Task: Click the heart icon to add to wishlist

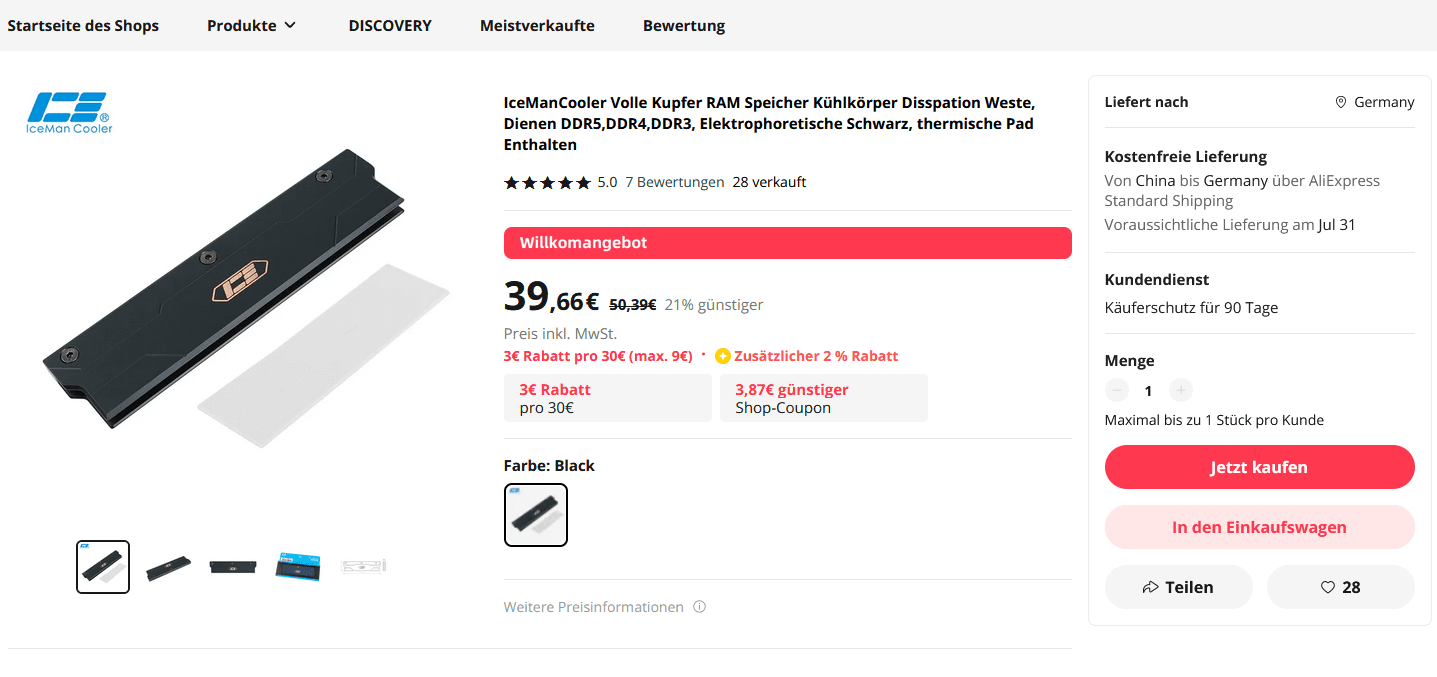Action: tap(1328, 587)
